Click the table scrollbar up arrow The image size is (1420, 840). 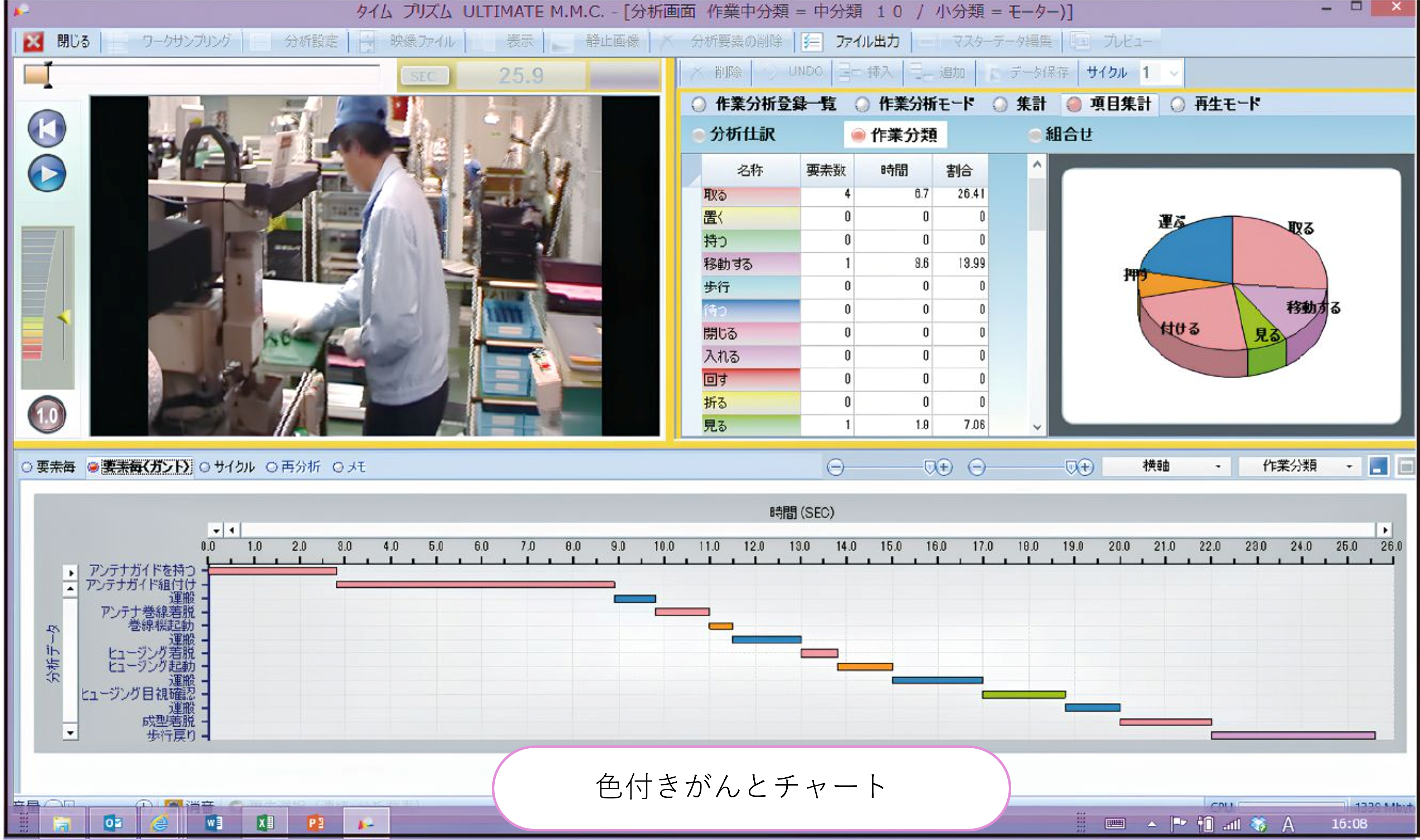[1037, 164]
